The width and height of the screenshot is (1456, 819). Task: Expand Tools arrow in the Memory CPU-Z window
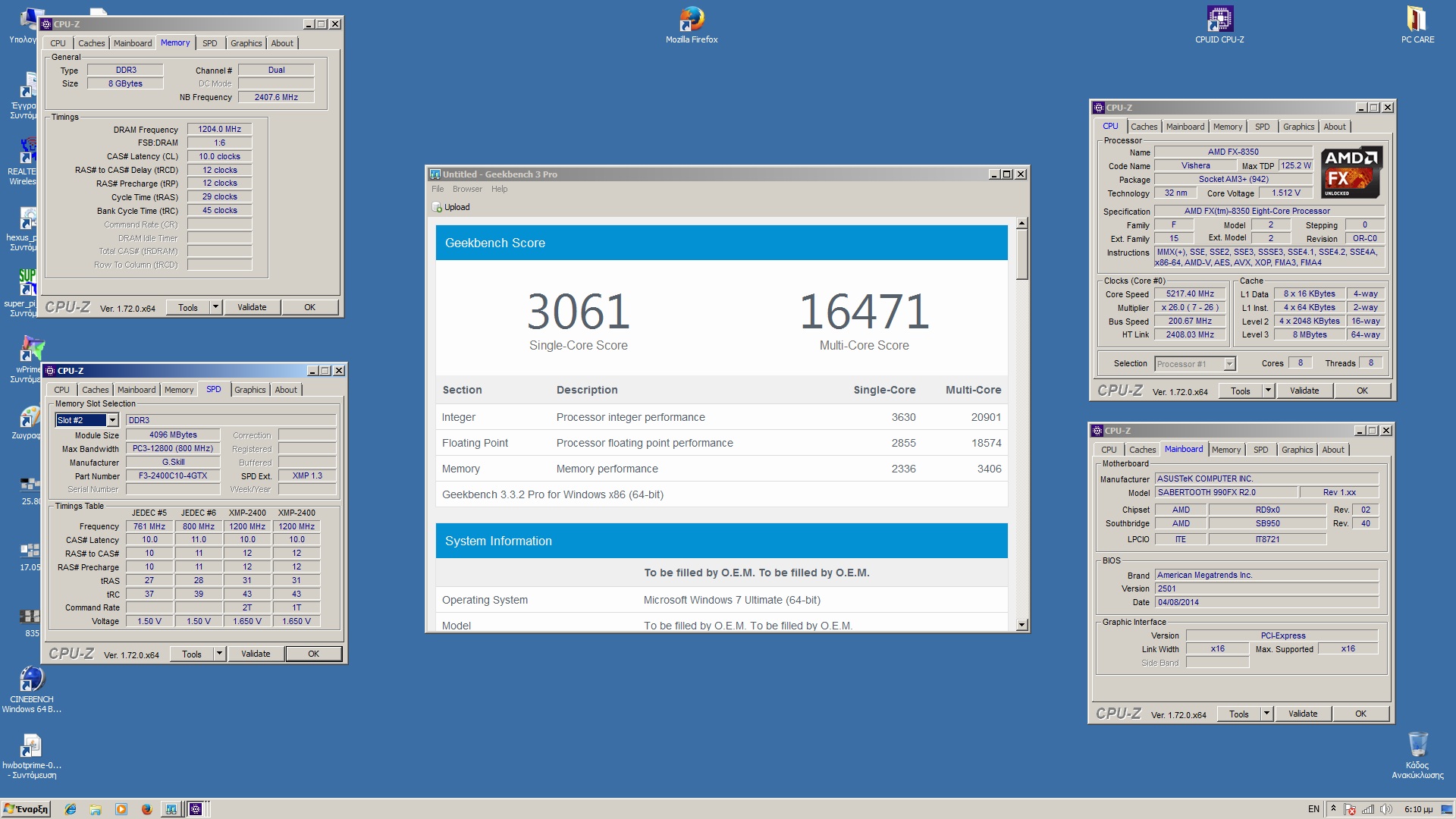pos(215,307)
